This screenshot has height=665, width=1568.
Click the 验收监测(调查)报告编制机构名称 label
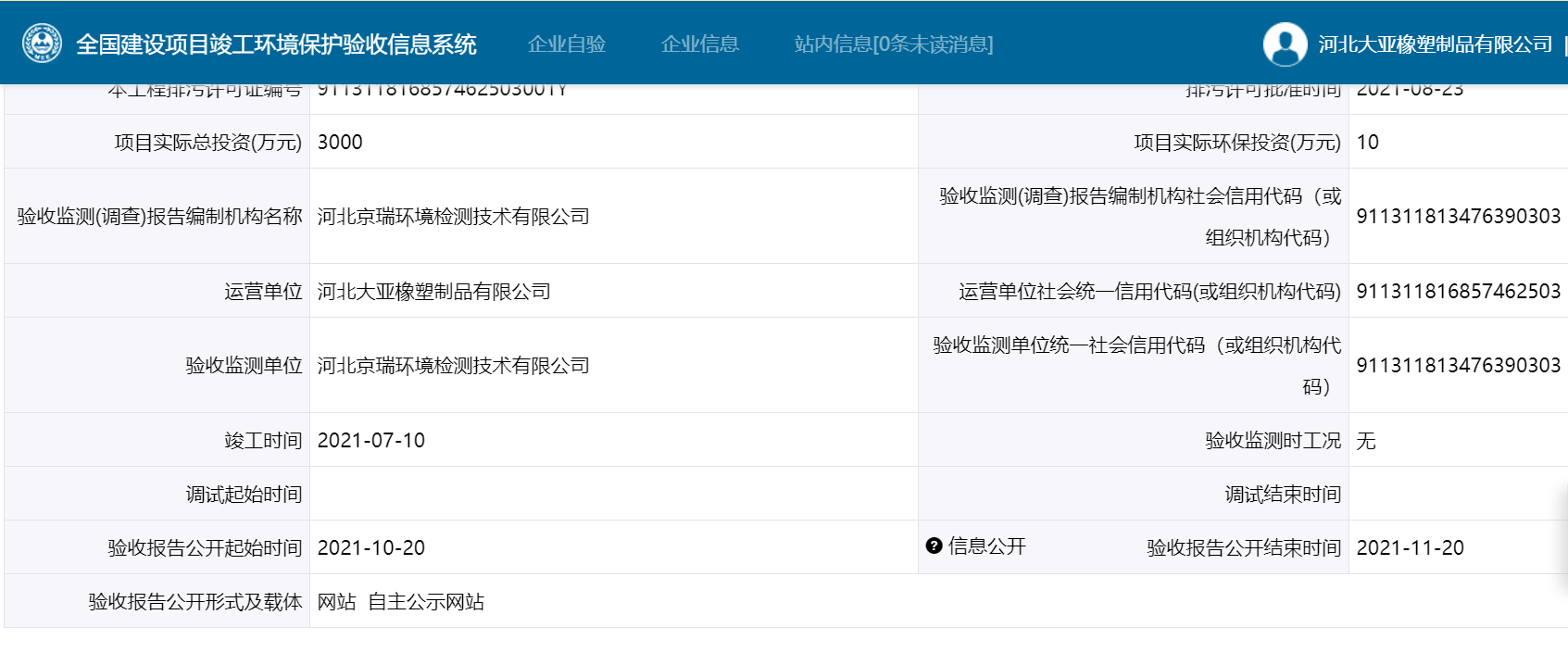point(160,216)
